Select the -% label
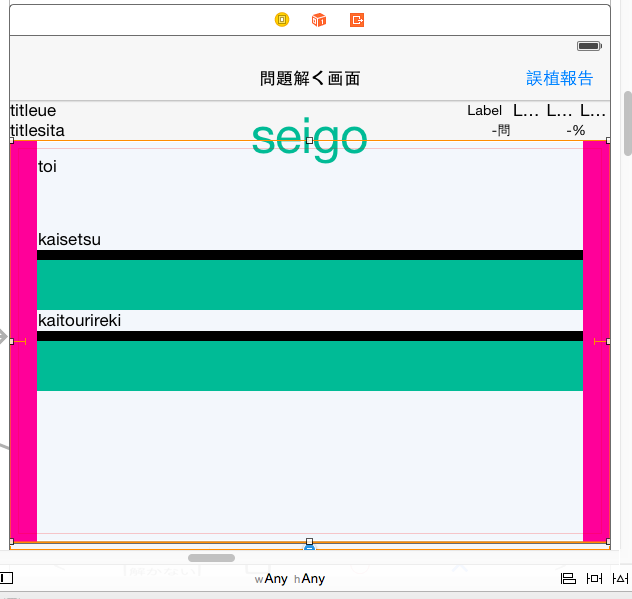 [x=576, y=130]
